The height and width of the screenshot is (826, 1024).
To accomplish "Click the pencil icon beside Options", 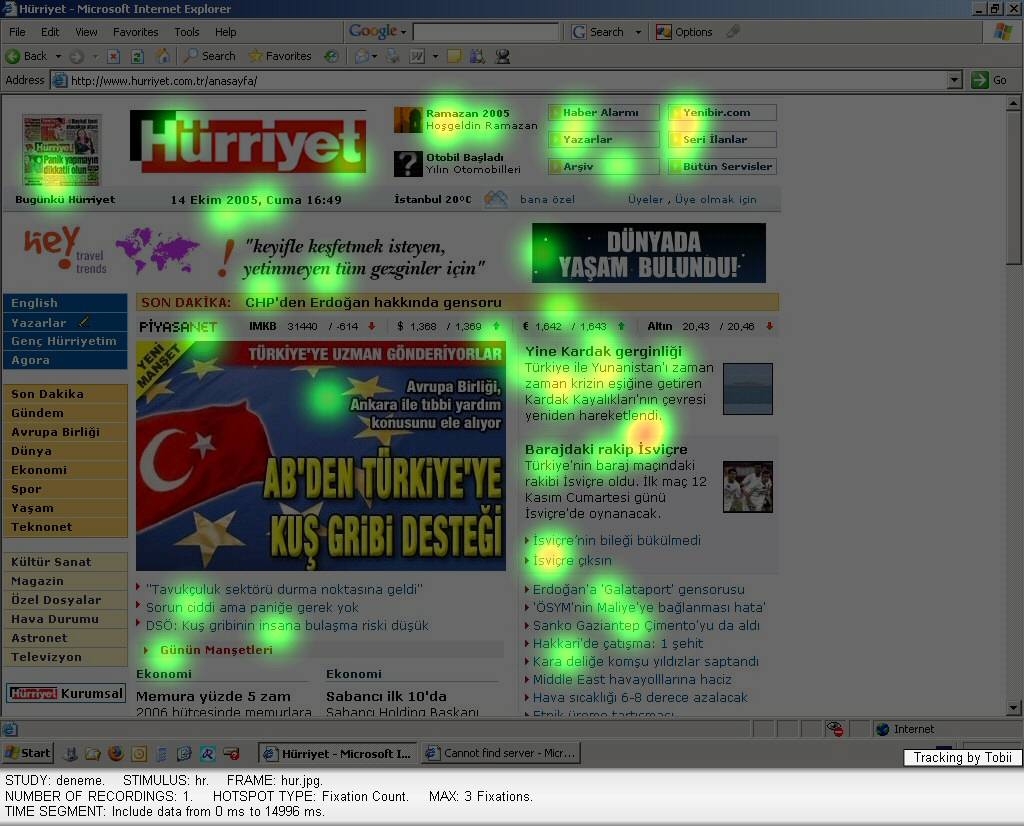I will [x=733, y=31].
